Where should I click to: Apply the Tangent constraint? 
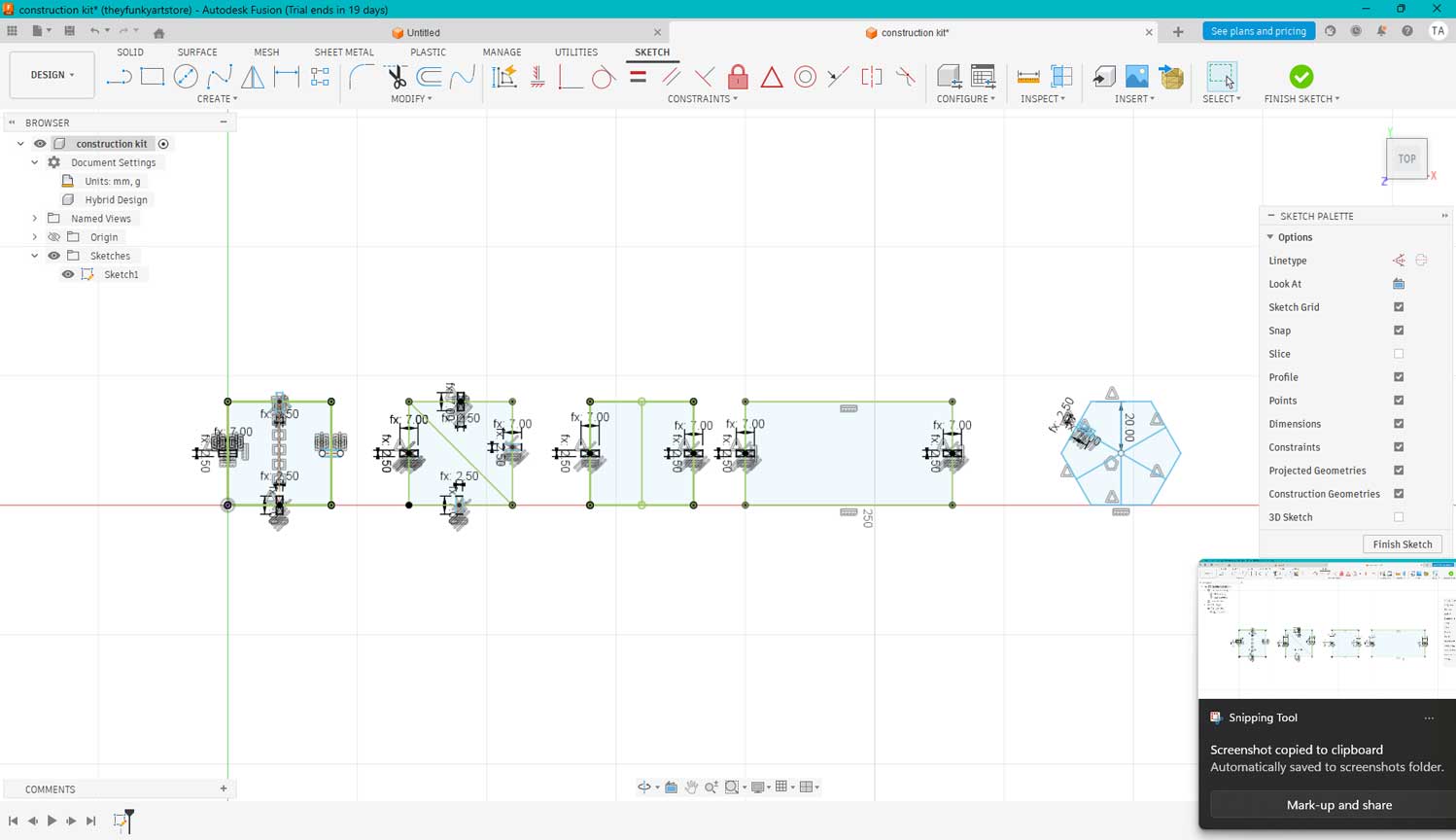point(604,77)
